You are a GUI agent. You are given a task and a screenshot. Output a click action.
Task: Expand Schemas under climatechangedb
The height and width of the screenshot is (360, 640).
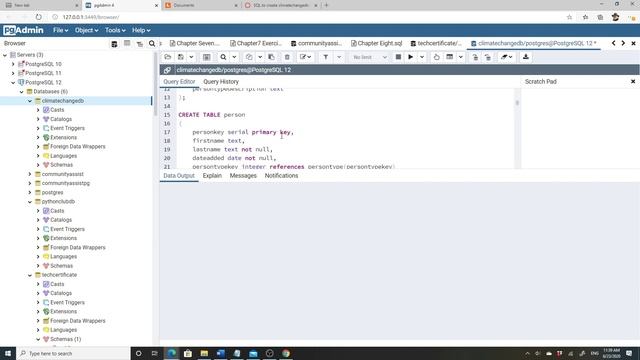[x=38, y=165]
